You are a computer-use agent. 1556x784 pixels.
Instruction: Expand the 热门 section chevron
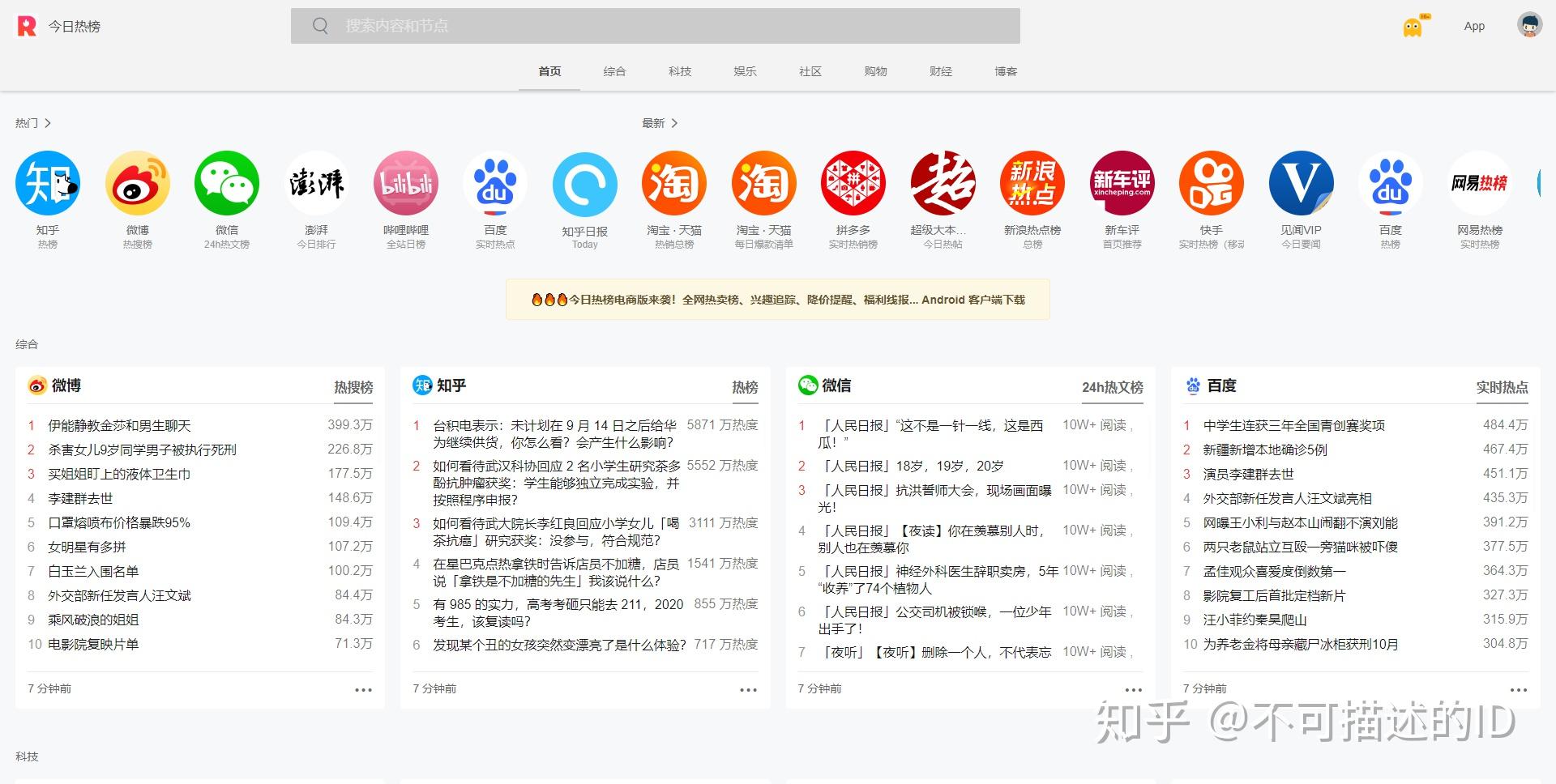point(48,123)
